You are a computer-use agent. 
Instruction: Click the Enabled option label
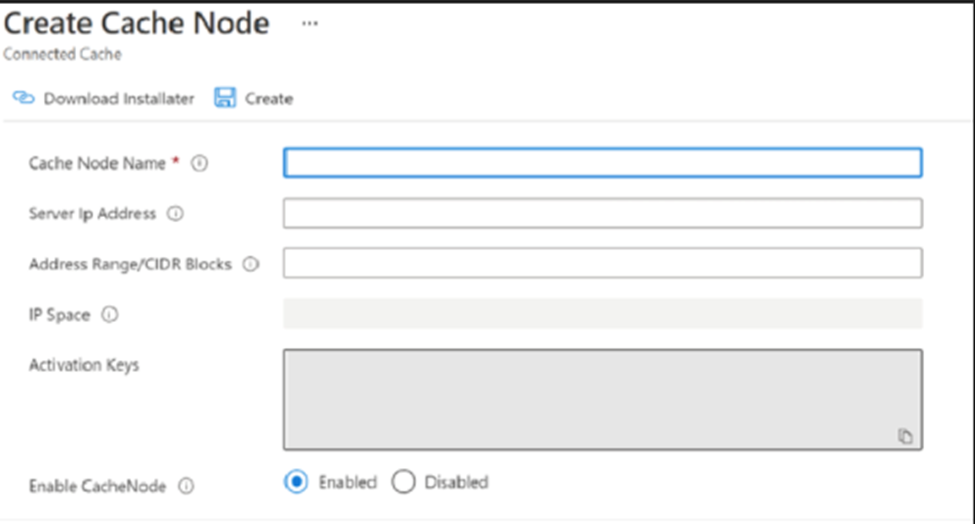[x=348, y=482]
